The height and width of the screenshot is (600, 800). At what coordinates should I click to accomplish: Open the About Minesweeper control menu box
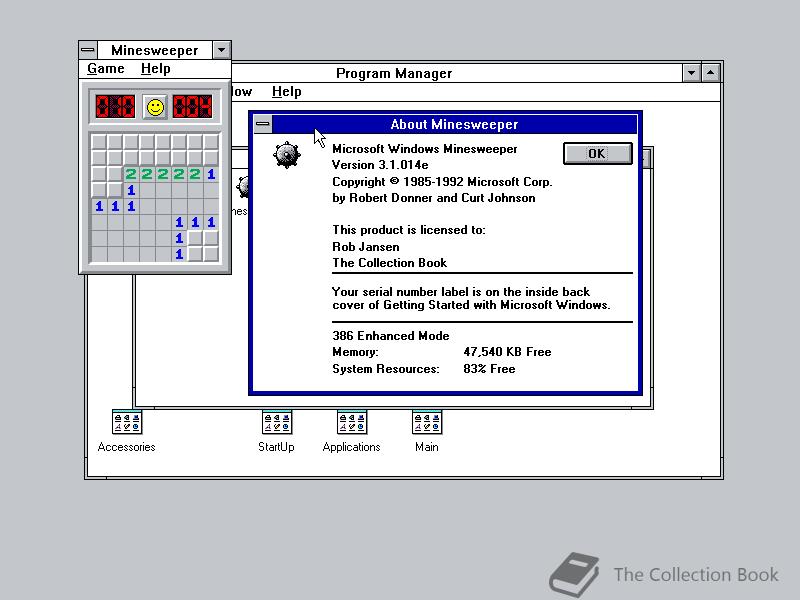point(263,124)
